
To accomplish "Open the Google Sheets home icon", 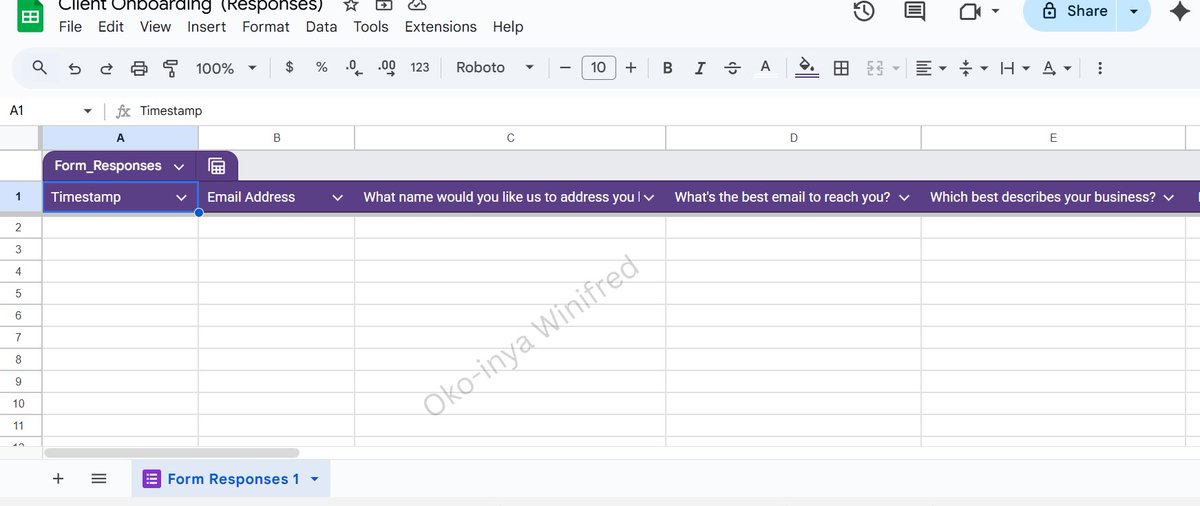I will pos(31,14).
